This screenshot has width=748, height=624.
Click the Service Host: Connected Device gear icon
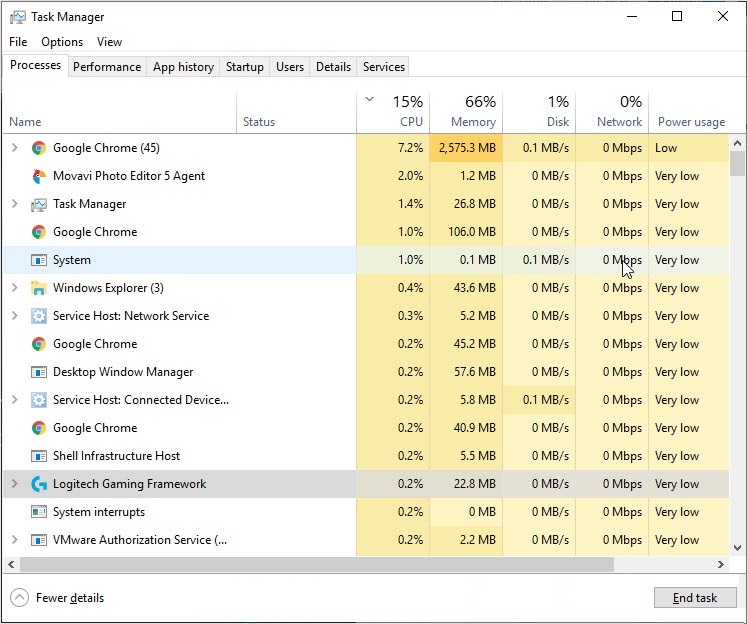click(x=39, y=400)
